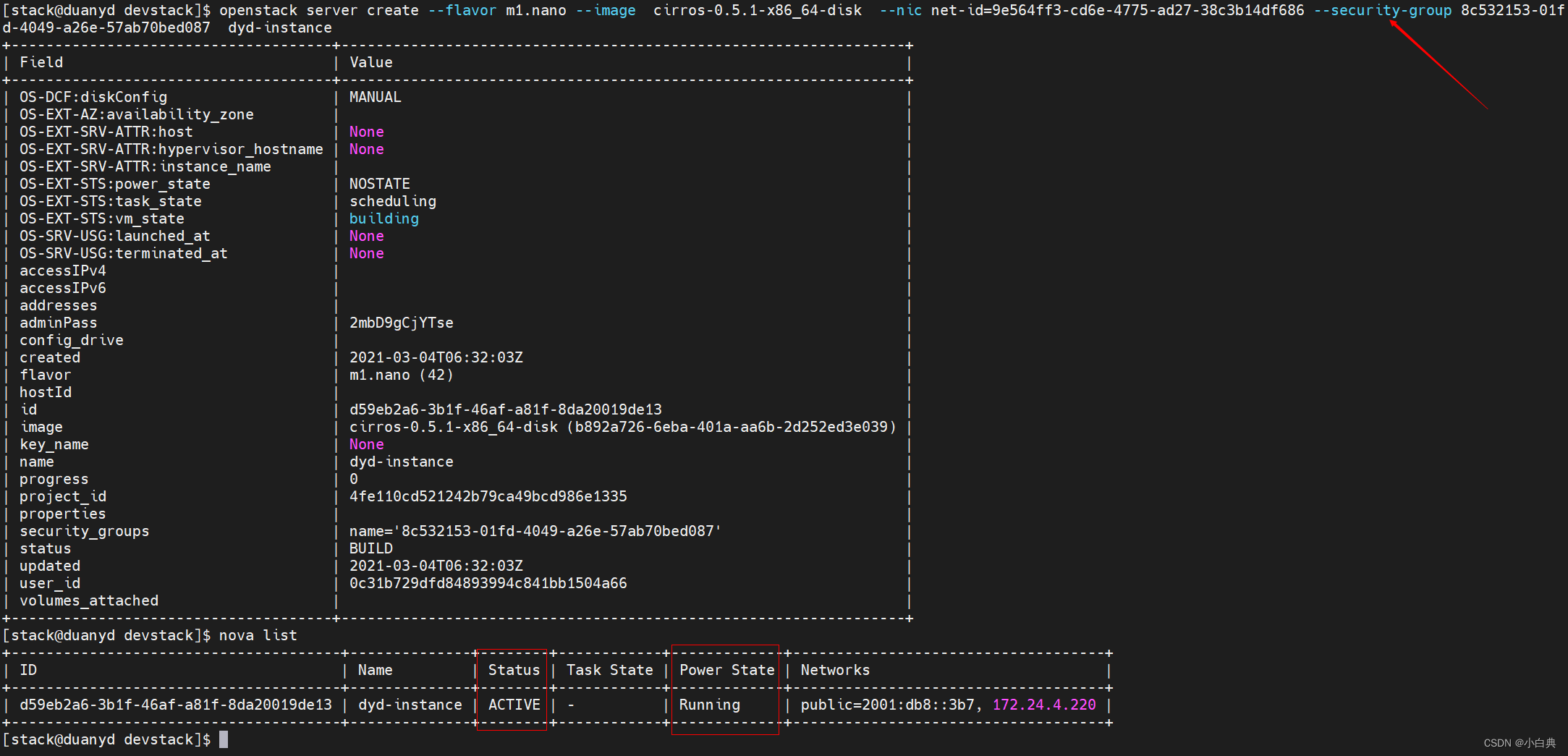Click image value 'cirros-0.5.1-x86_64-disk (b892a726...)'
Image resolution: width=1568 pixels, height=756 pixels.
pos(623,427)
